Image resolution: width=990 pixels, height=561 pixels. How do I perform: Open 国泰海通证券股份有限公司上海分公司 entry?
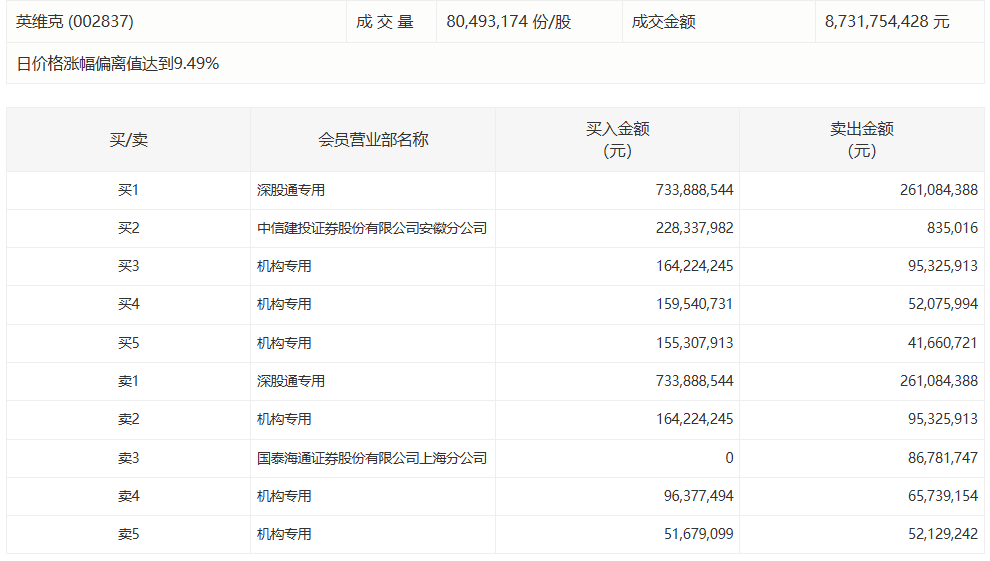click(x=372, y=458)
